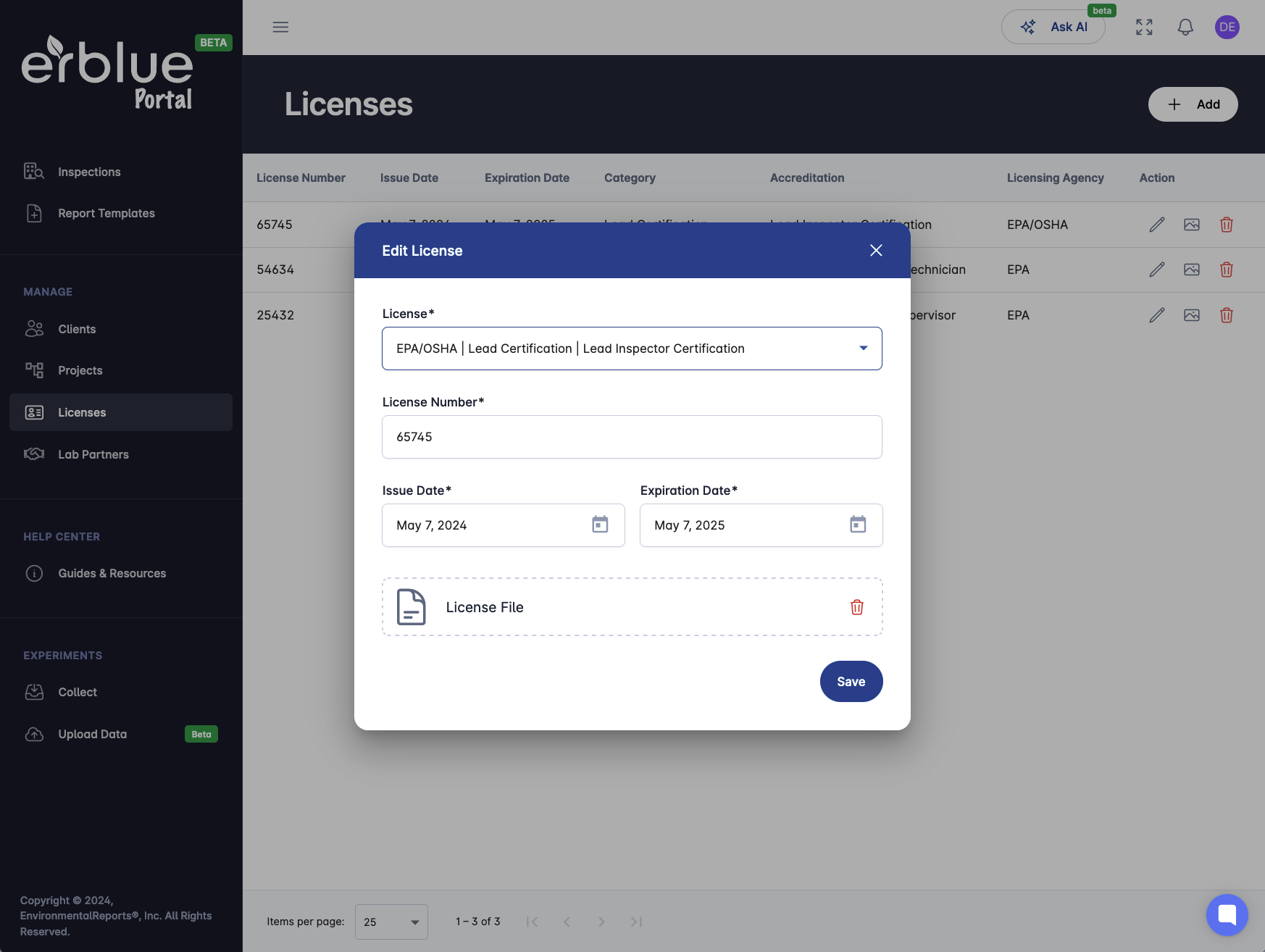The width and height of the screenshot is (1265, 952).
Task: Click the Projects sidebar icon
Action: [x=34, y=370]
